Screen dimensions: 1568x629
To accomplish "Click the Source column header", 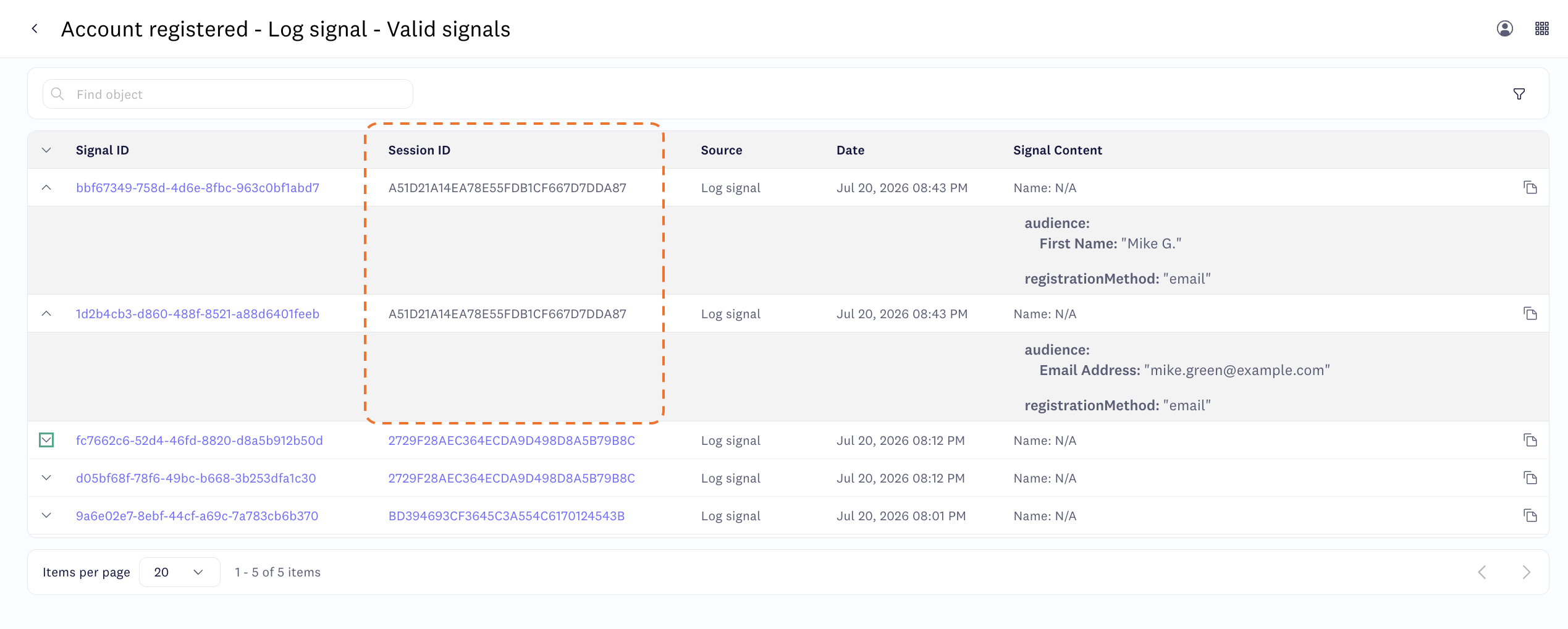I will (722, 150).
